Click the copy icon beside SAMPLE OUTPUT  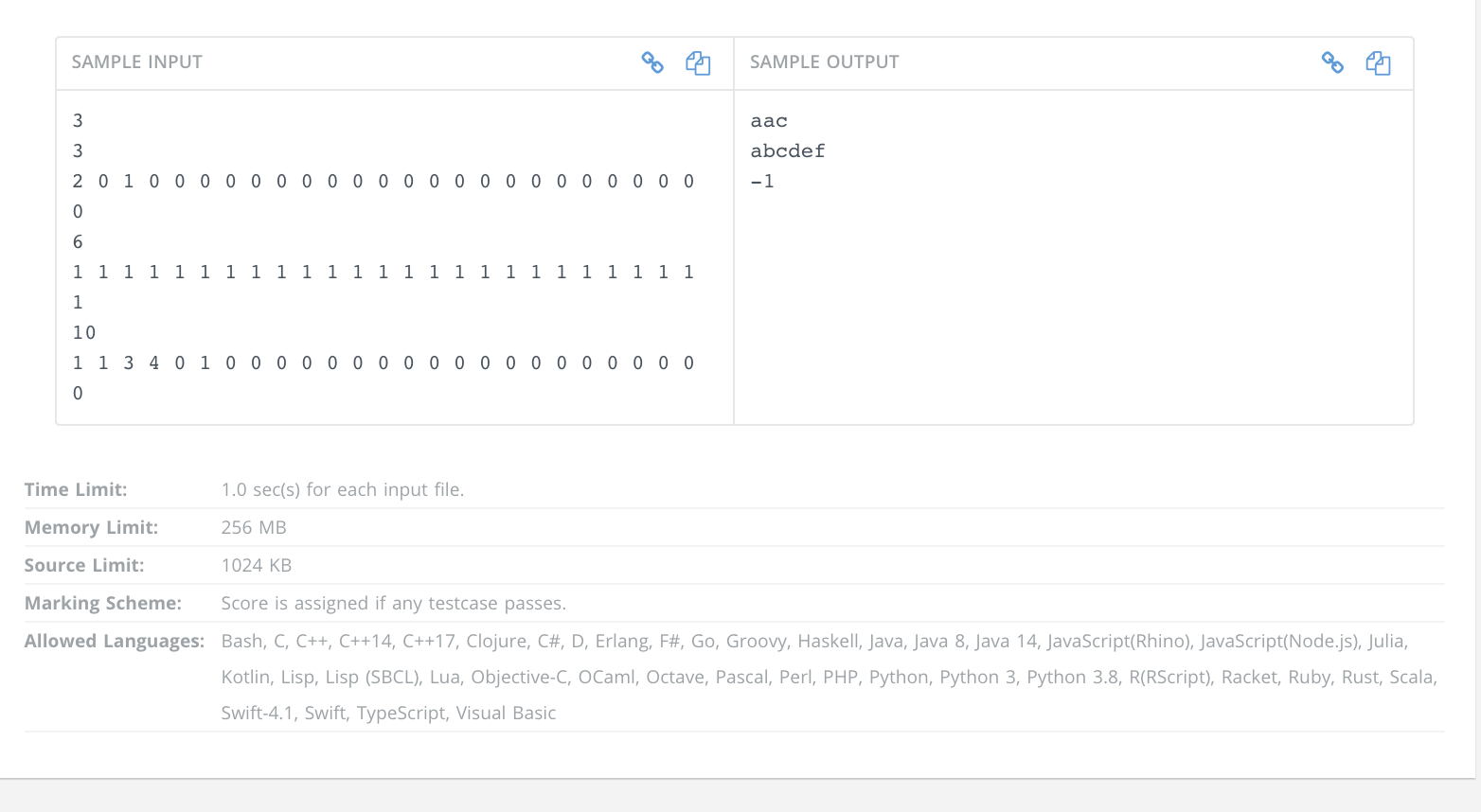coord(1378,62)
